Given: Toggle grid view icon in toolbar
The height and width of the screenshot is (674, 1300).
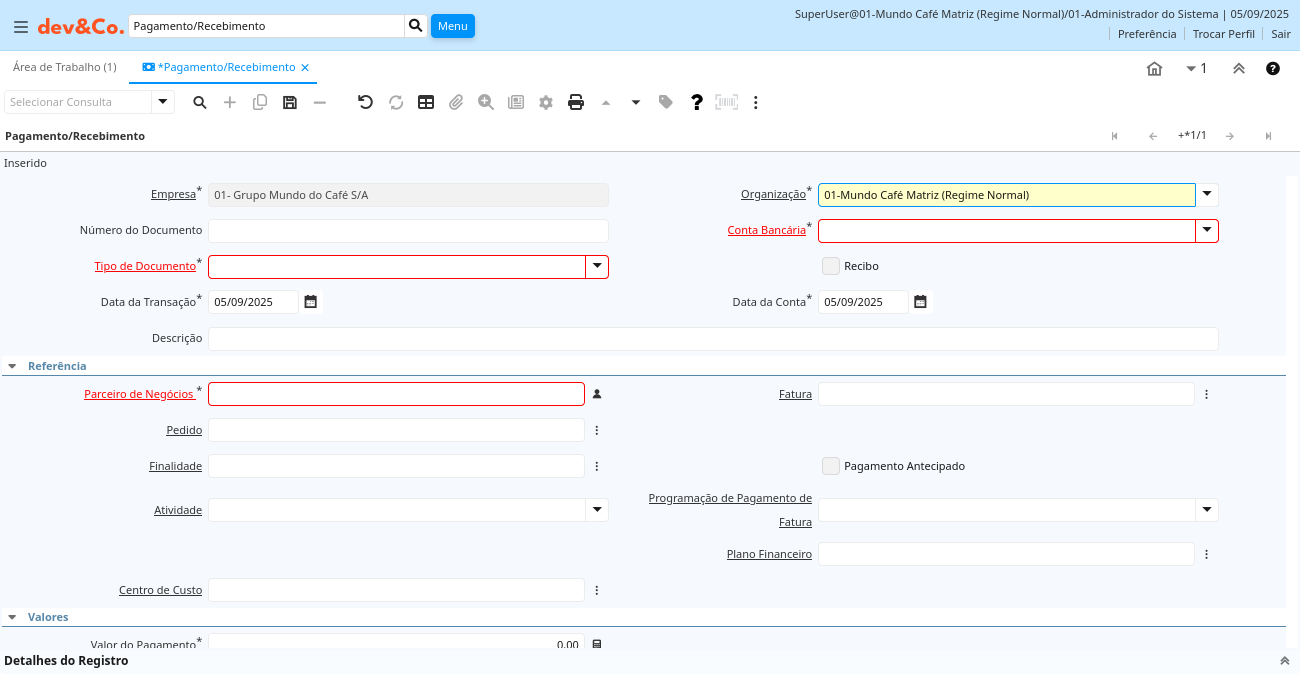Looking at the screenshot, I should click(426, 102).
